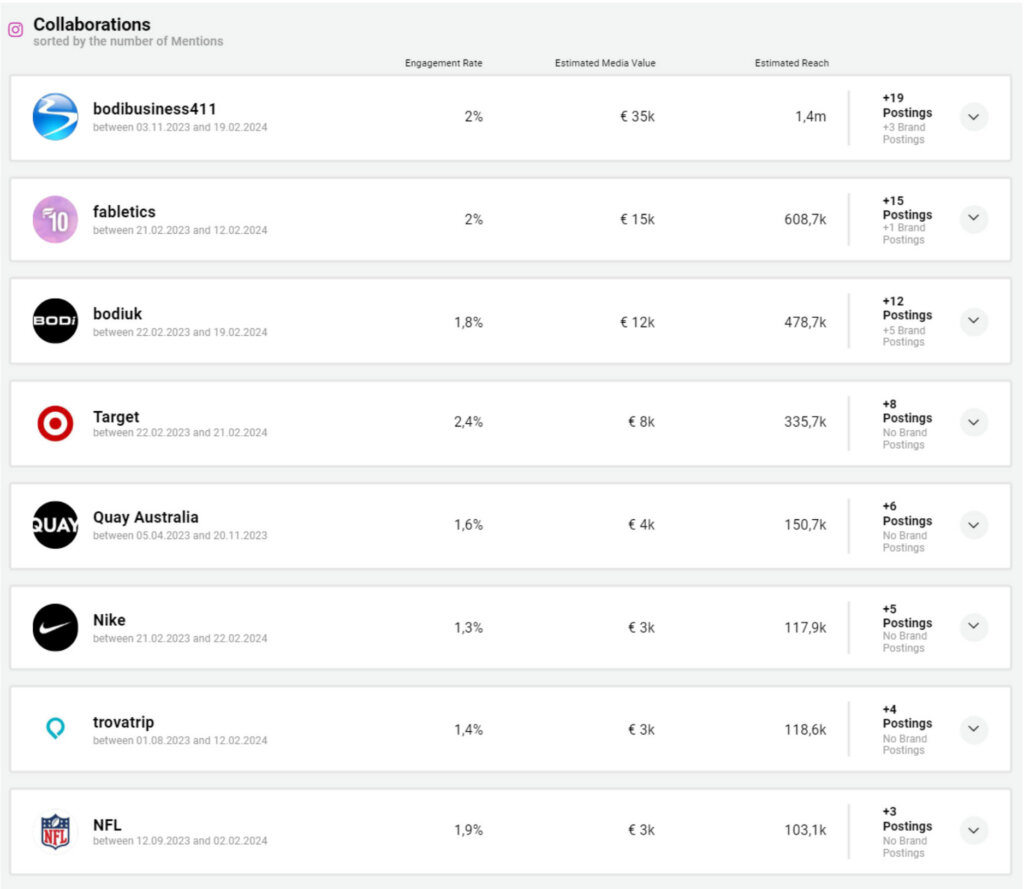The height and width of the screenshot is (889, 1024).
Task: Open the Quay Australia name link
Action: pos(146,517)
